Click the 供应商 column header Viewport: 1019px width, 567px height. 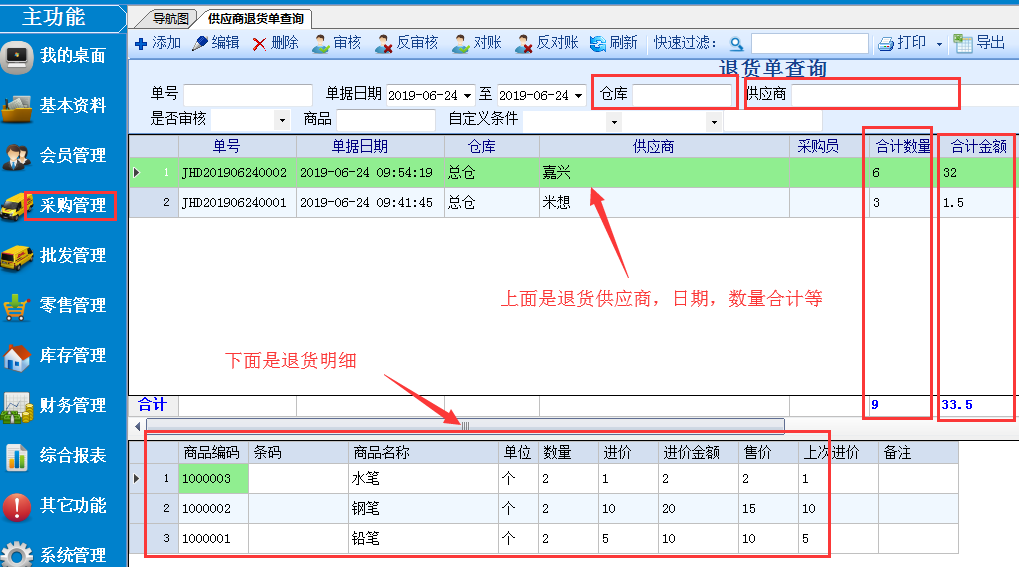pyautogui.click(x=664, y=146)
